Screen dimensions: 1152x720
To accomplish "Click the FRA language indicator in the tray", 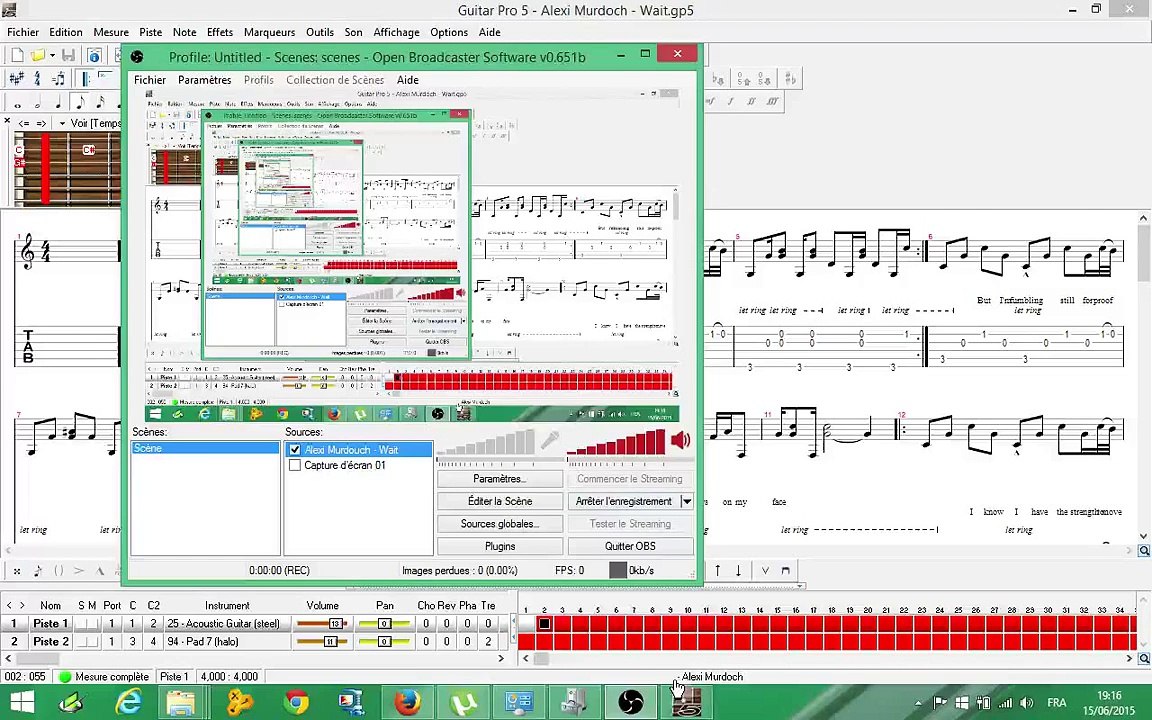I will point(1056,703).
